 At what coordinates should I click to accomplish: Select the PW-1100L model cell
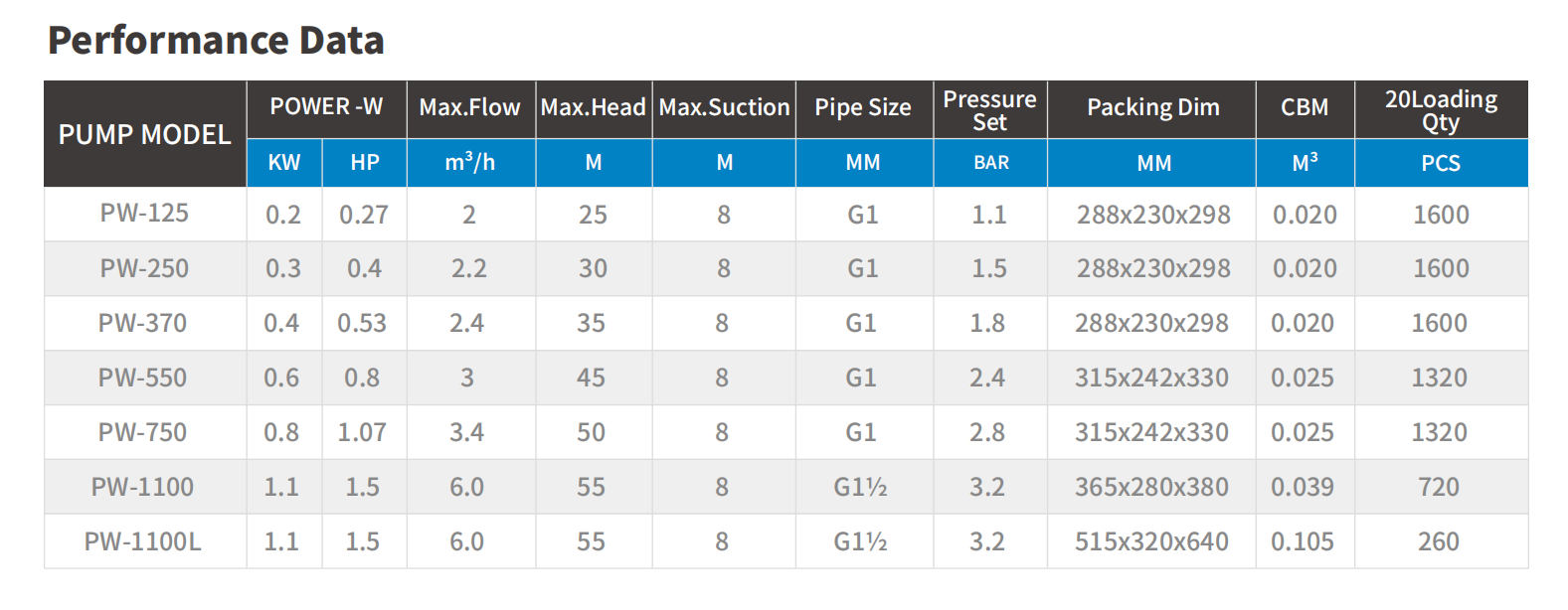click(x=142, y=541)
